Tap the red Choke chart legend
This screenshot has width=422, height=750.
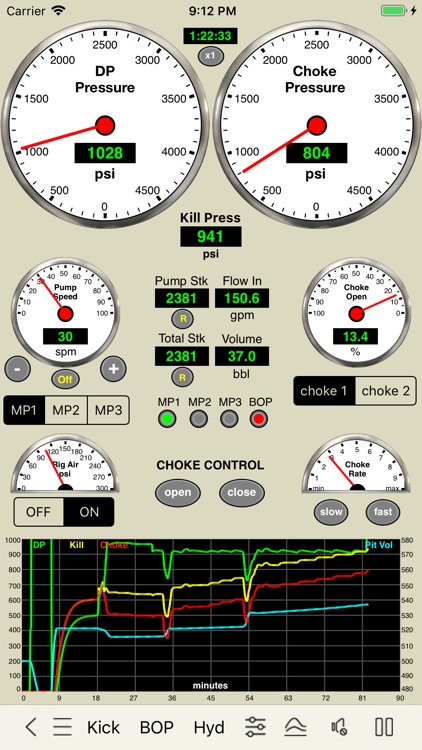tap(114, 545)
